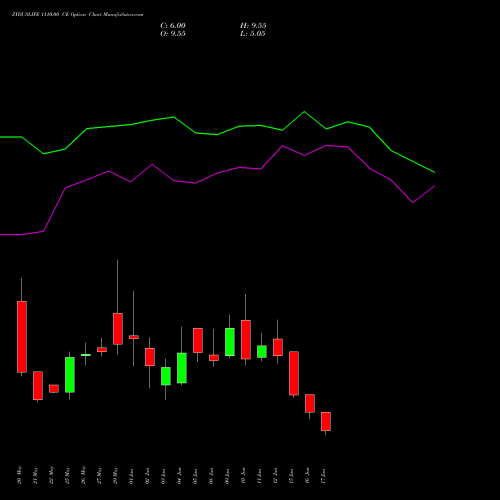Click the purple line's lowest dip near its right end
The height and width of the screenshot is (500, 500).
point(413,202)
